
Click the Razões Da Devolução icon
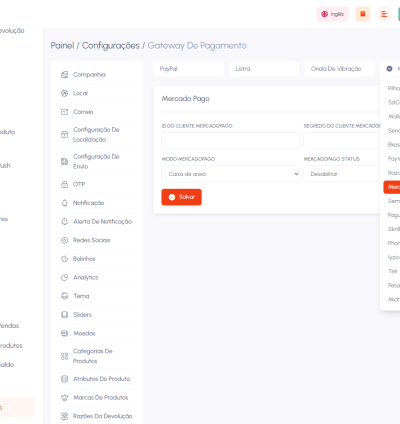coord(65,416)
